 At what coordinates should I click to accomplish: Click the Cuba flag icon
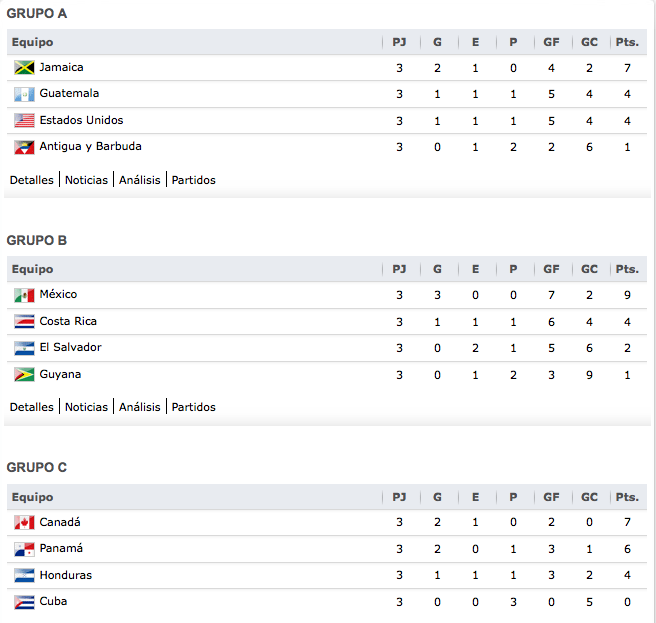[x=25, y=602]
